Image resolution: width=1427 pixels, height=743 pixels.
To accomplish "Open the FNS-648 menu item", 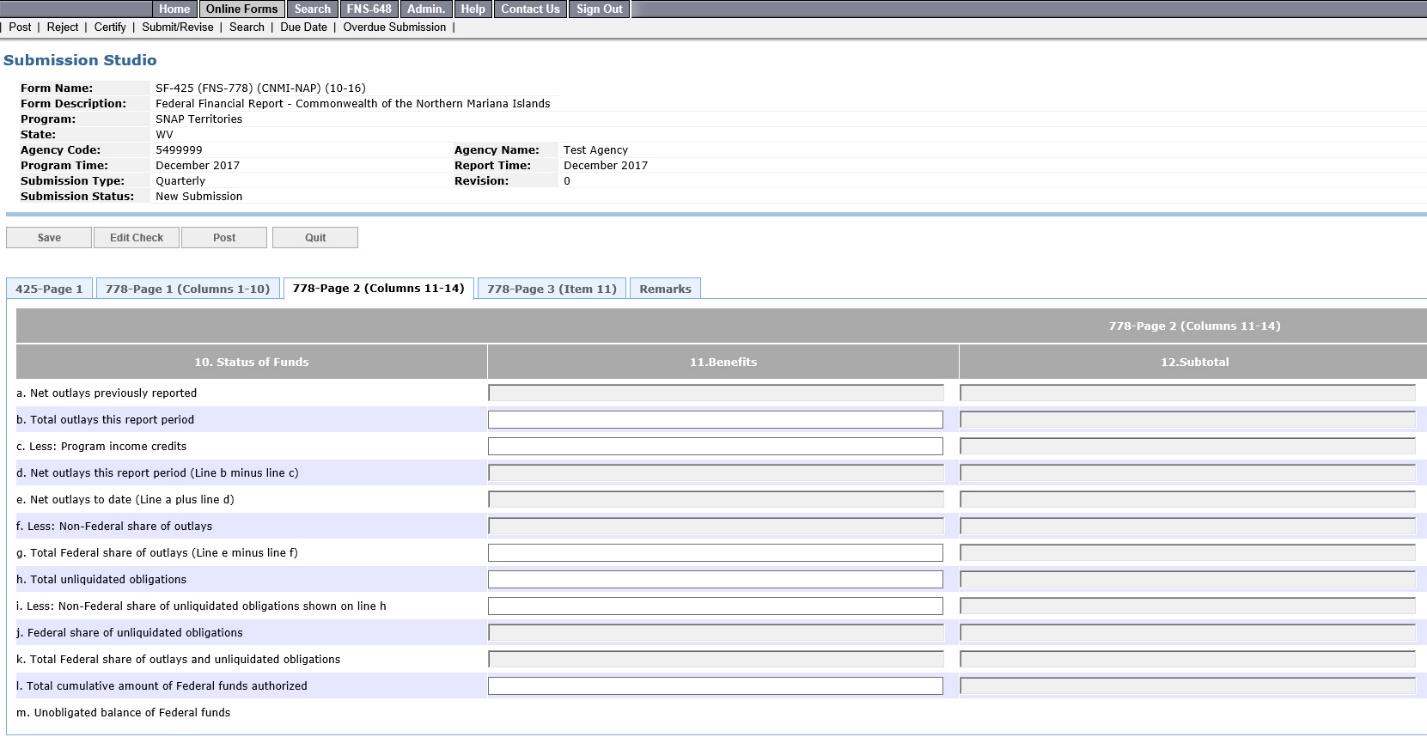I will pyautogui.click(x=368, y=9).
